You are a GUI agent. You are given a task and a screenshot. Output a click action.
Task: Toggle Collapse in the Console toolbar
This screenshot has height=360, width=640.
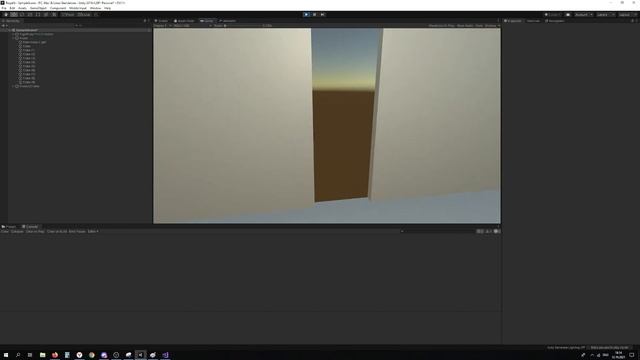(17, 231)
